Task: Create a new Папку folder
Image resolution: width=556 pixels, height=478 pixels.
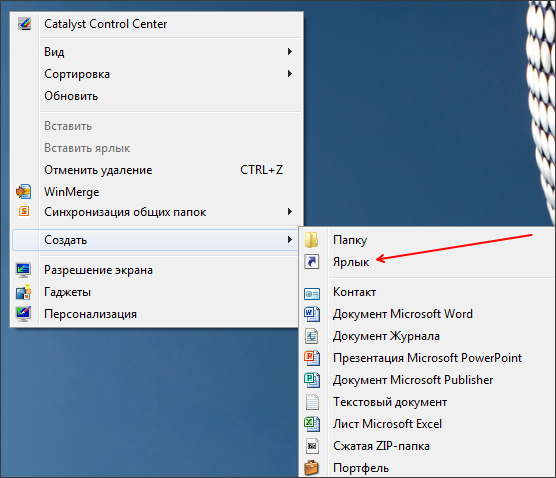Action: [x=427, y=240]
